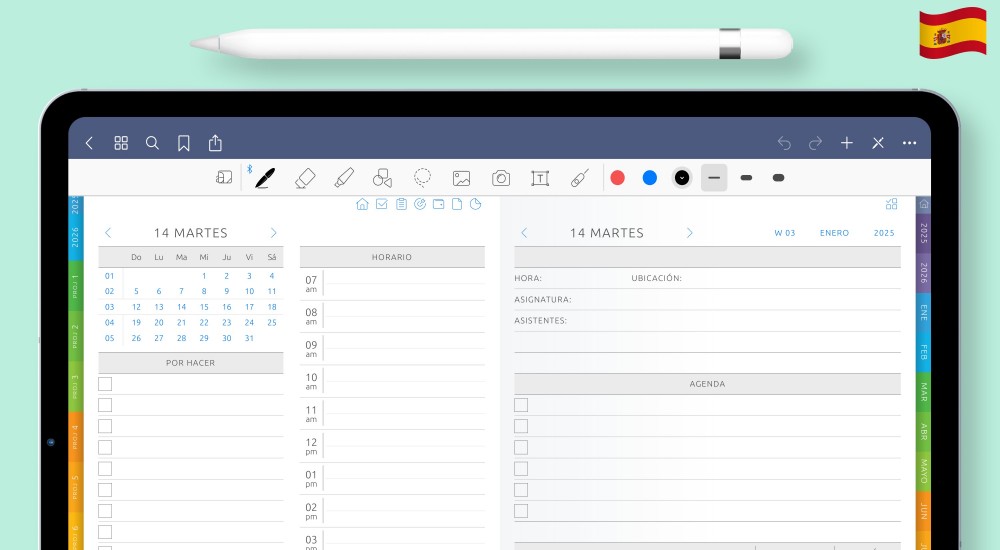Screen dimensions: 1000x550
Task: Open week 04 in mini calendar
Action: [110, 323]
